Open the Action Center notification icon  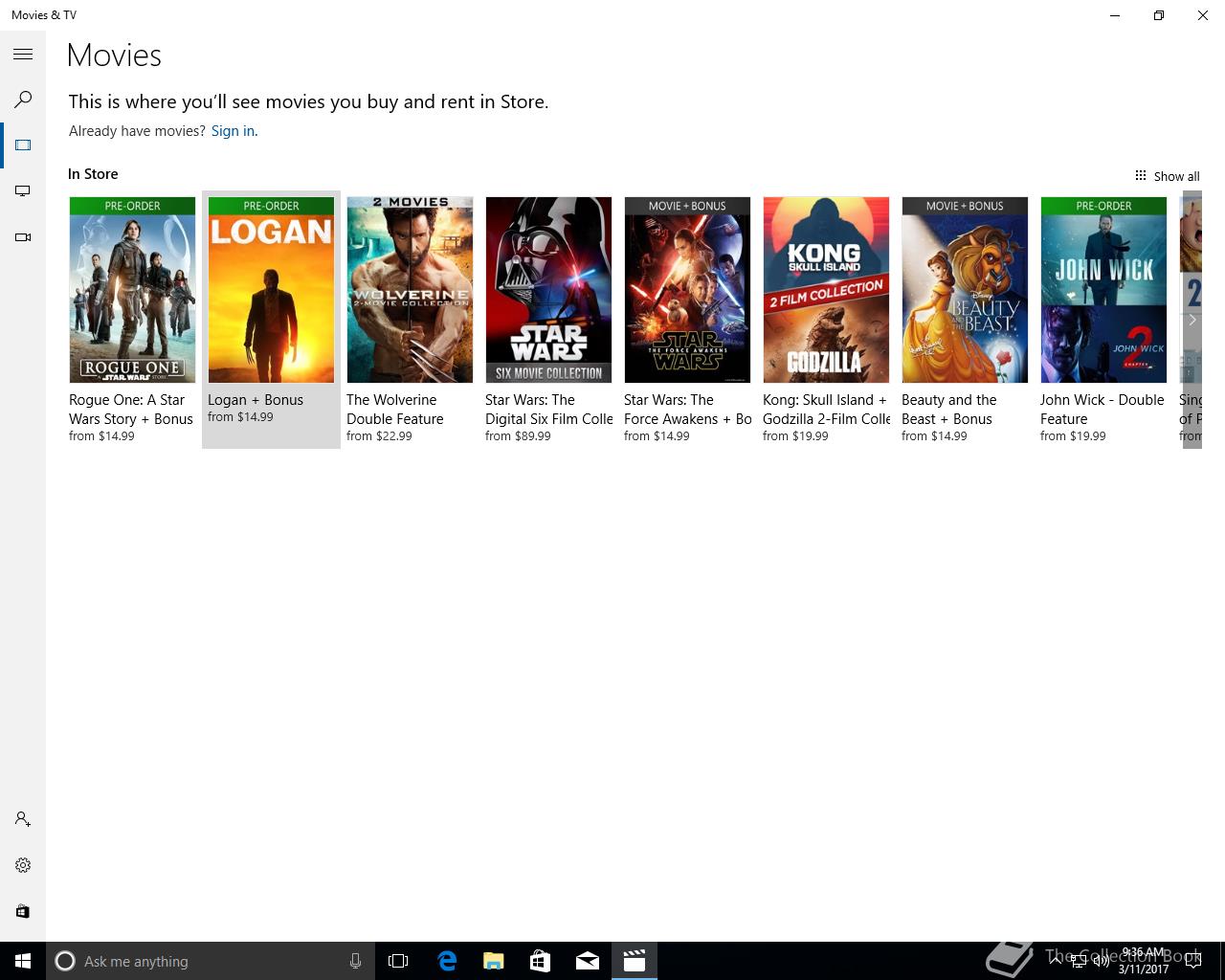pyautogui.click(x=1193, y=961)
